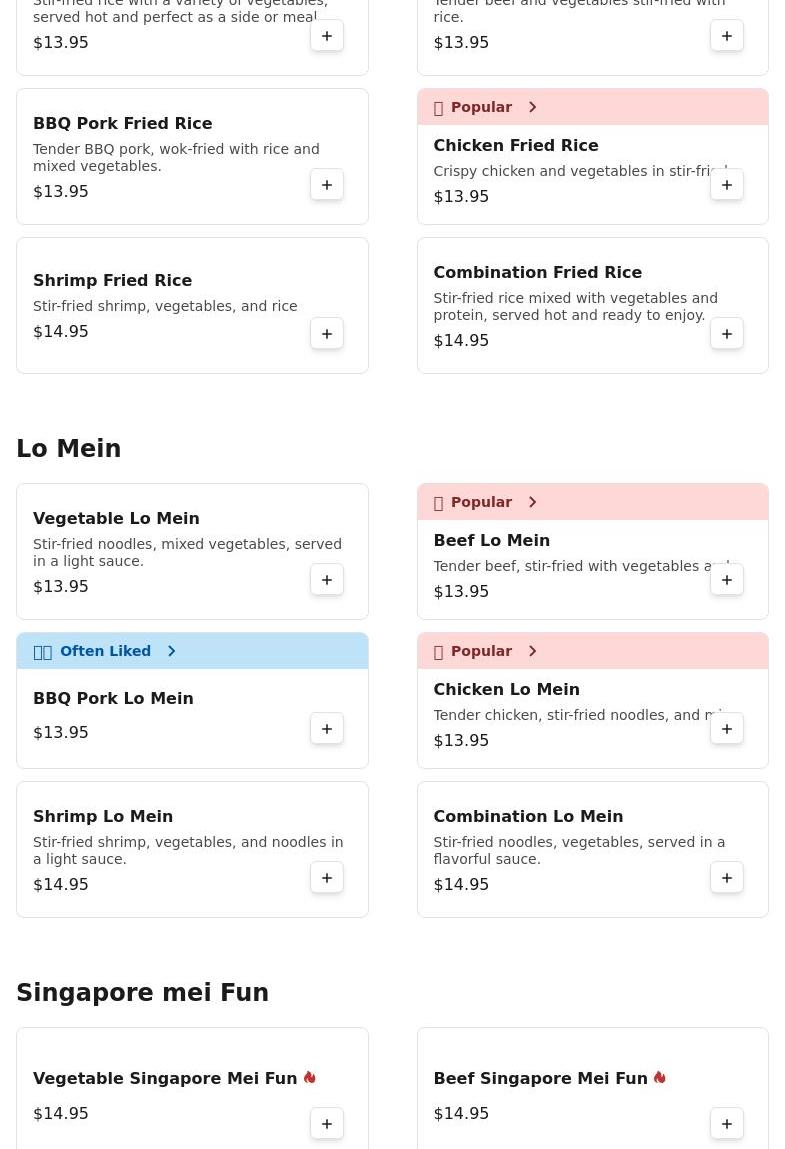Add Chicken Lo Mein to order
This screenshot has width=785, height=1149.
pos(727,729)
